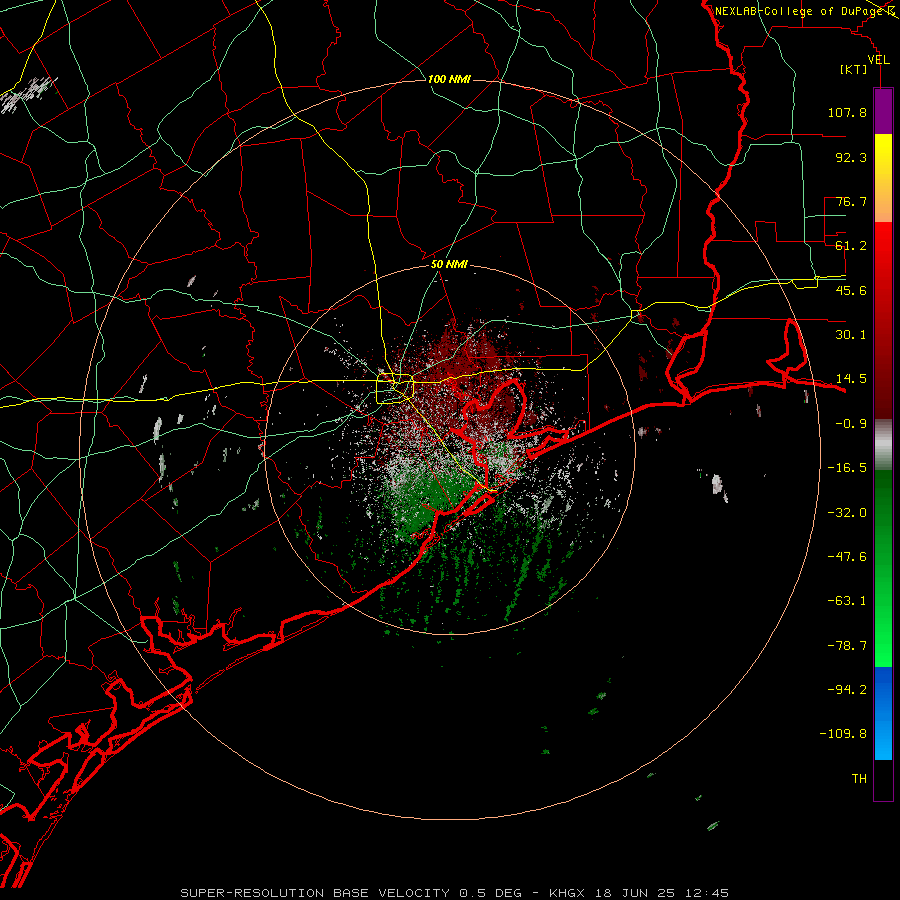Click the 14.5 velocity scale value
The image size is (900, 900).
(851, 379)
